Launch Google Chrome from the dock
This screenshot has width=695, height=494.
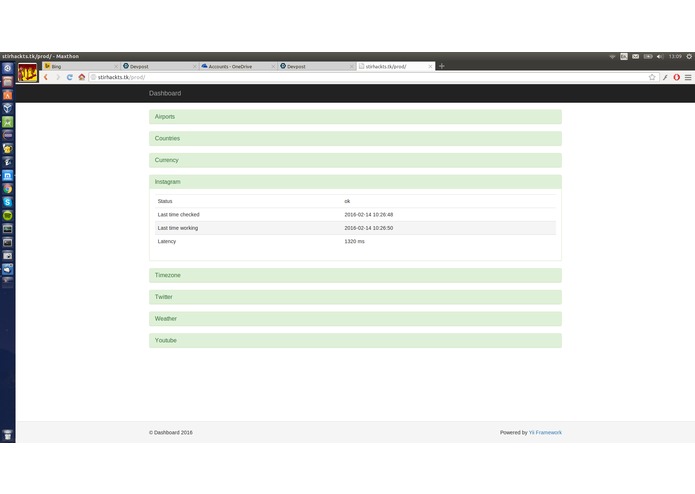8,189
